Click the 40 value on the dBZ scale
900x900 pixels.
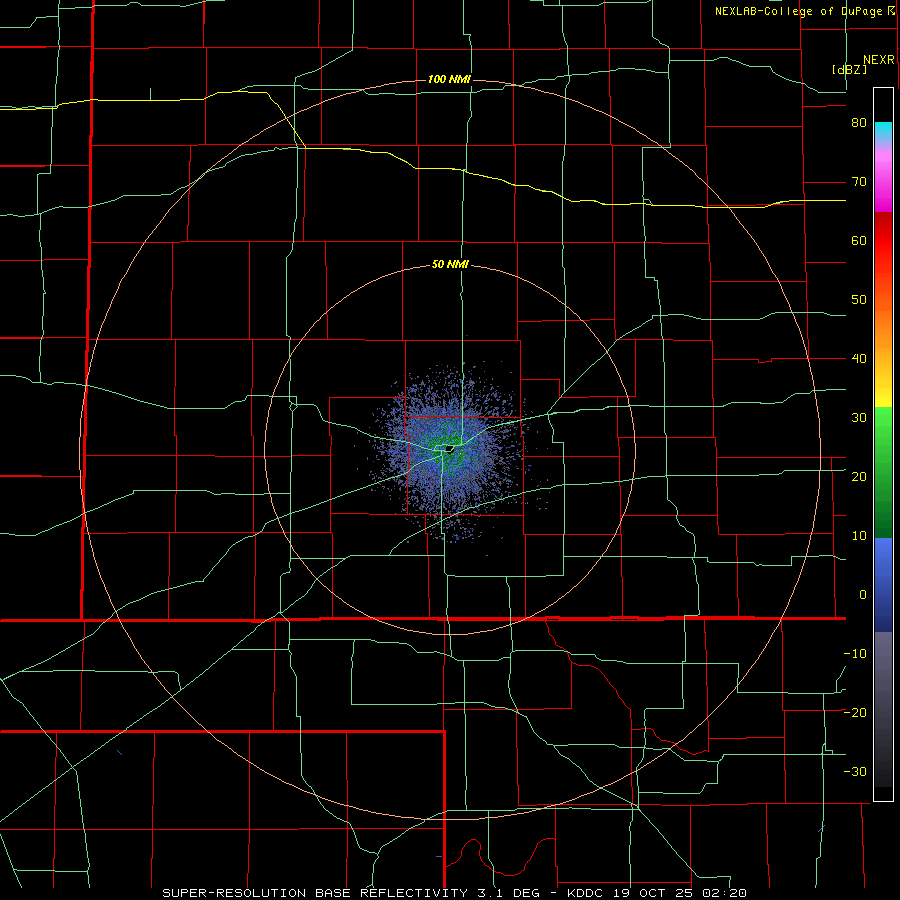click(859, 359)
